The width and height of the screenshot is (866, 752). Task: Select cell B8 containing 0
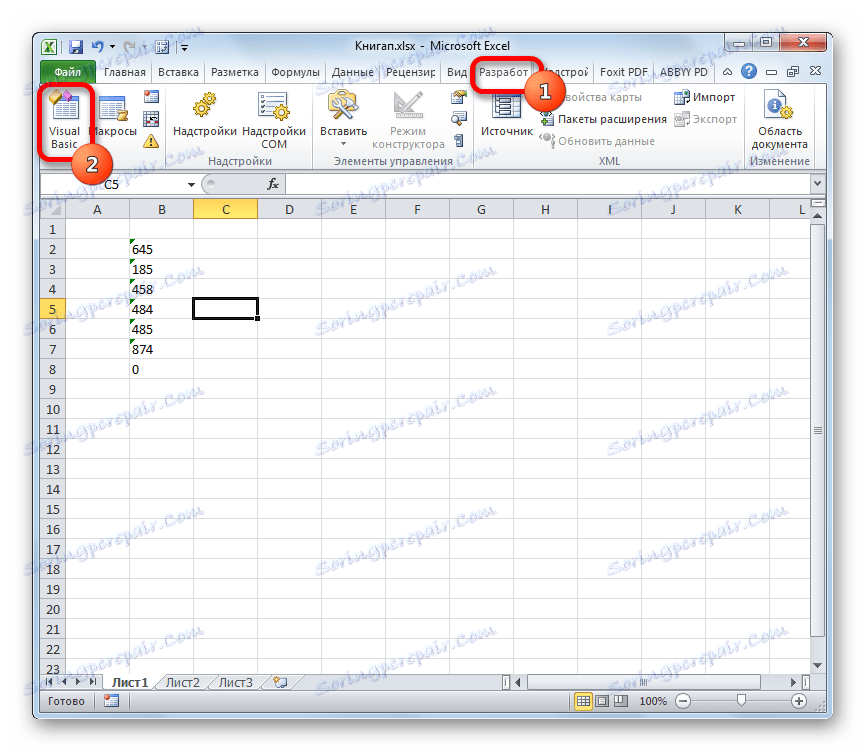point(161,369)
